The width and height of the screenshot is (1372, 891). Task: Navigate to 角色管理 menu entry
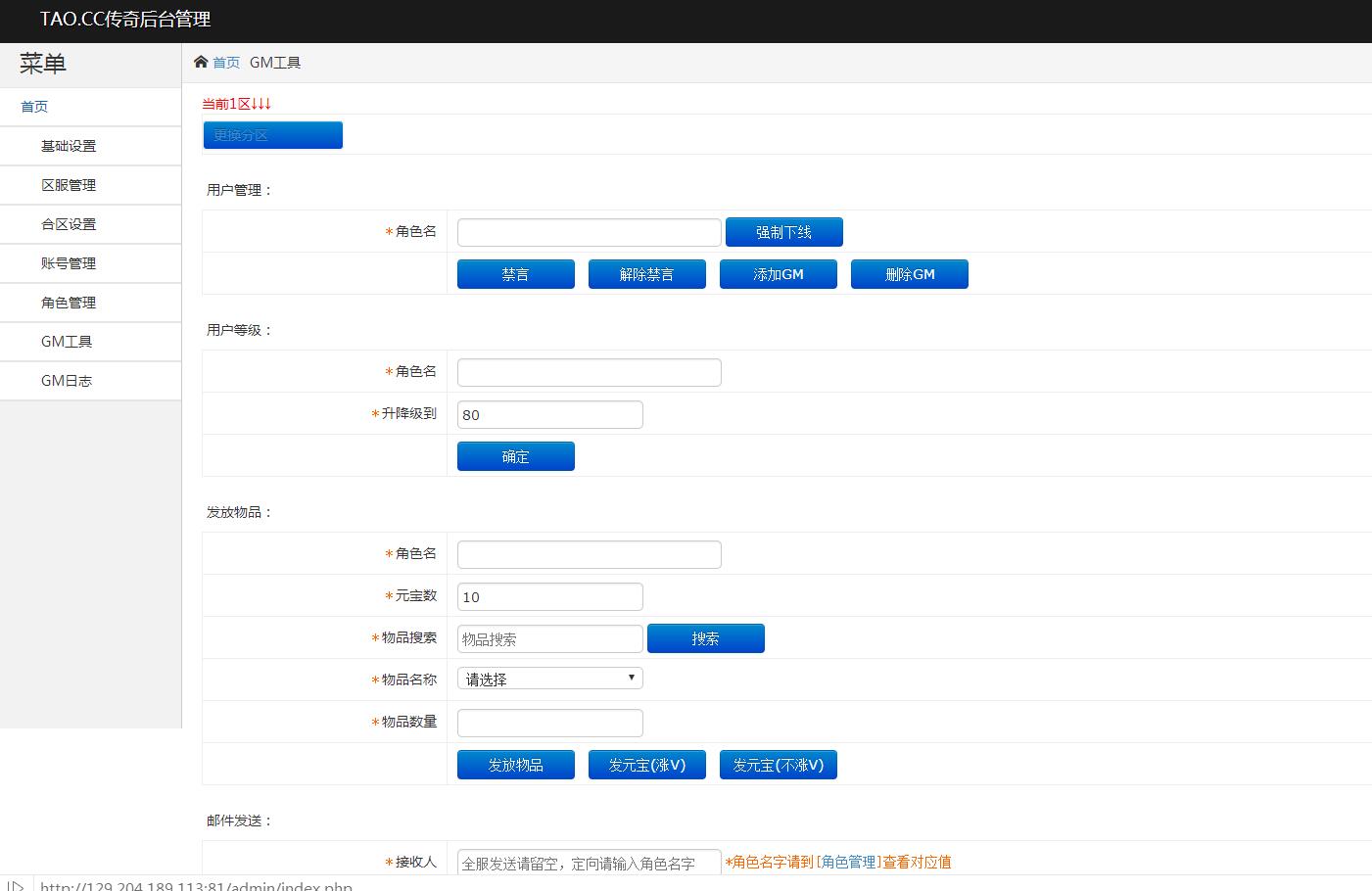69,303
